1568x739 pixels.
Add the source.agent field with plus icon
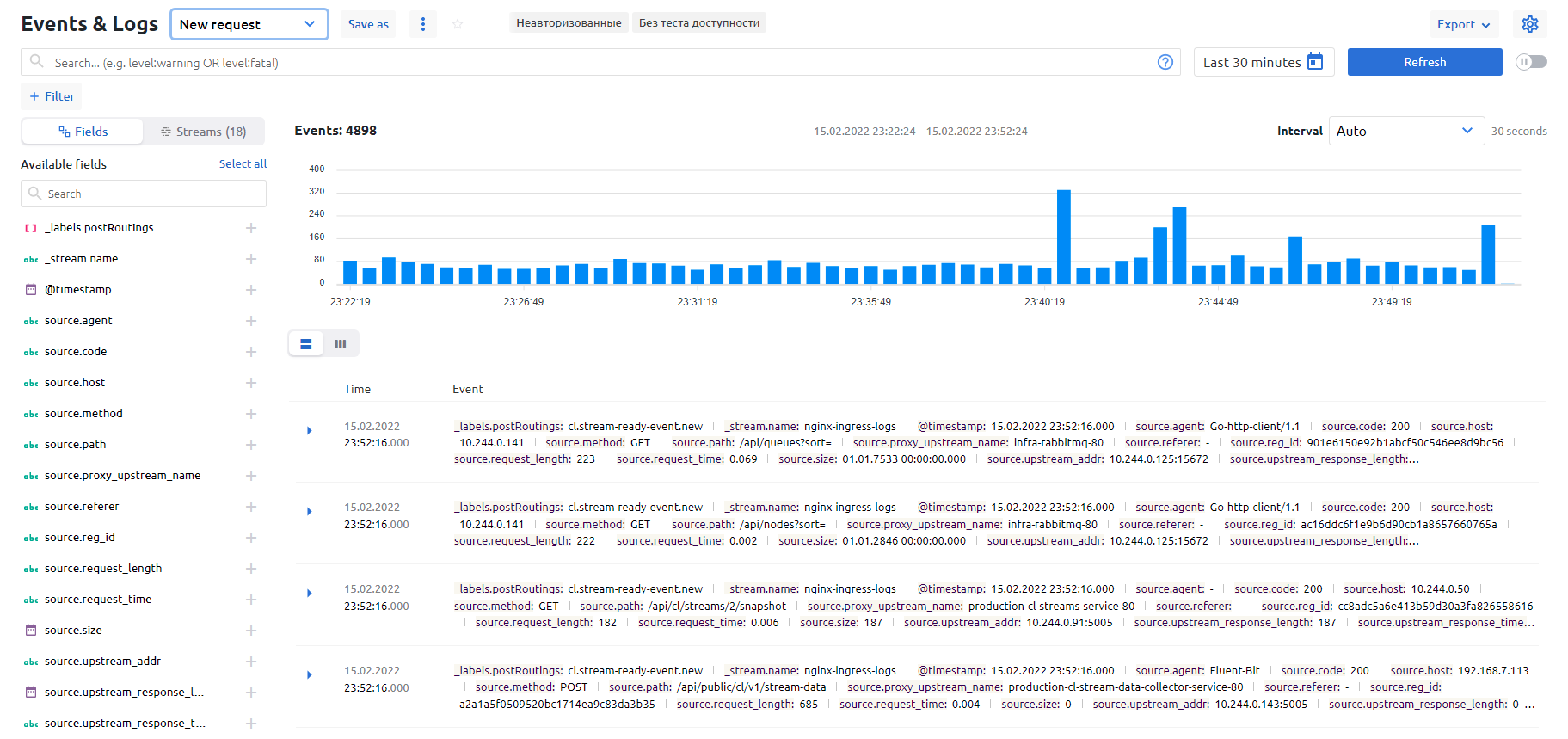pyautogui.click(x=251, y=321)
